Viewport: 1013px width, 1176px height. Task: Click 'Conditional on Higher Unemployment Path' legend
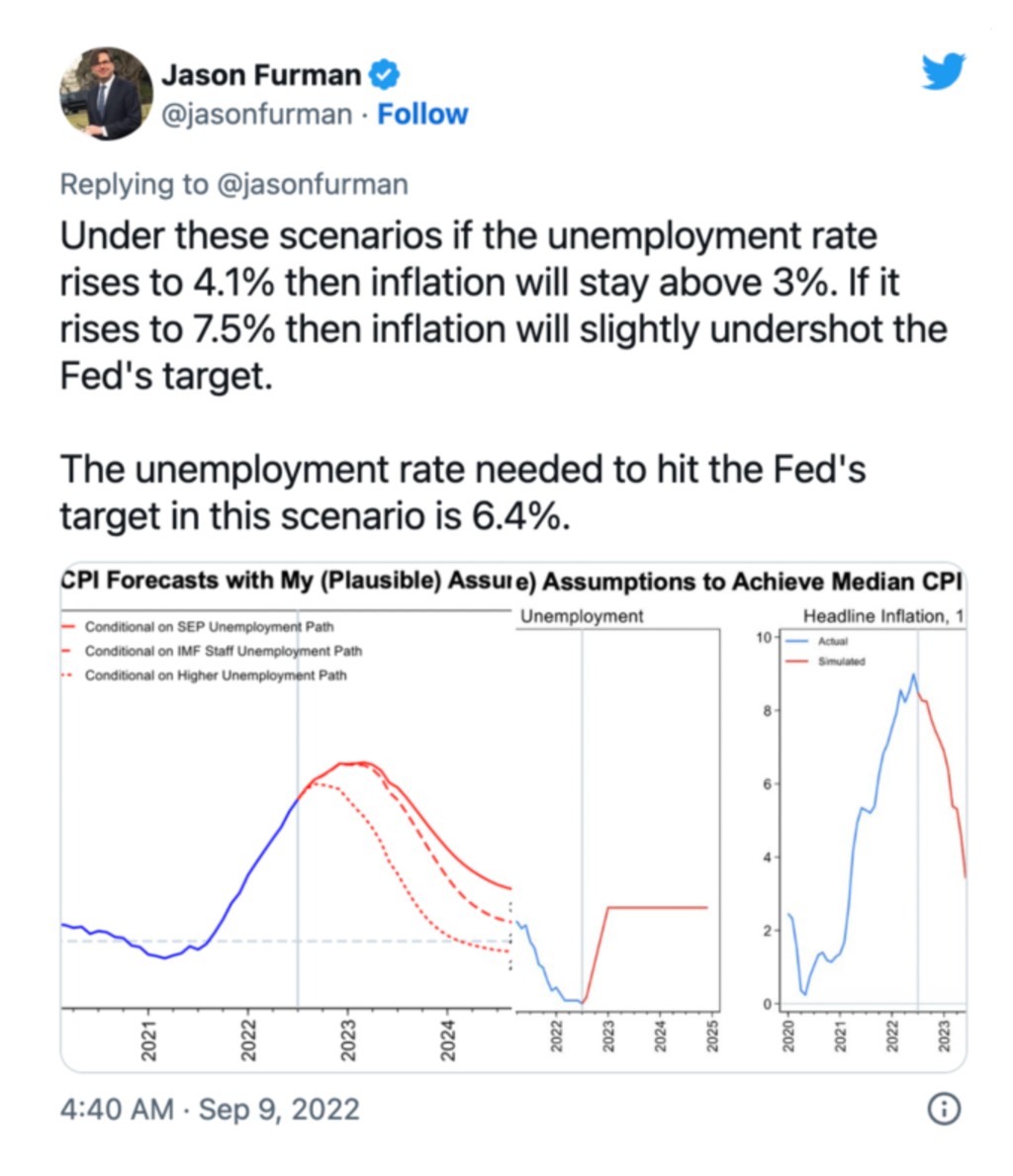point(216,676)
